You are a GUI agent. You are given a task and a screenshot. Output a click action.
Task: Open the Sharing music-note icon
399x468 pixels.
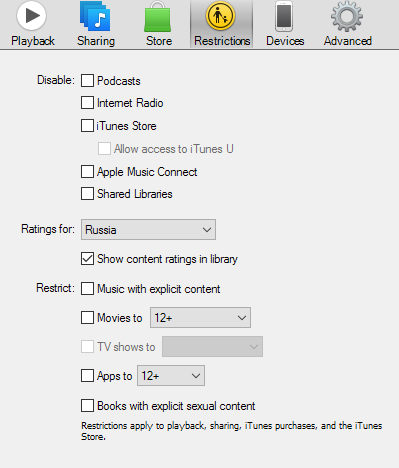tap(95, 16)
